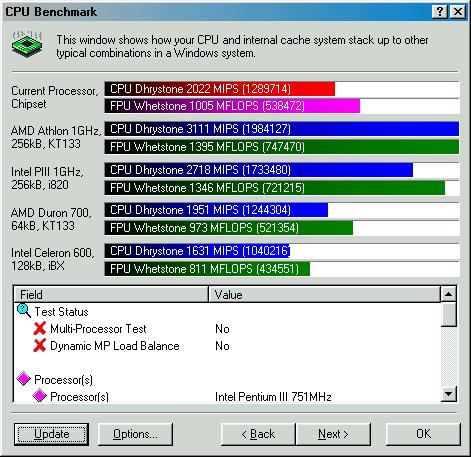Click the 'Intel Celeron 600, 128kB, iBX' label
The height and width of the screenshot is (457, 471).
(53, 259)
